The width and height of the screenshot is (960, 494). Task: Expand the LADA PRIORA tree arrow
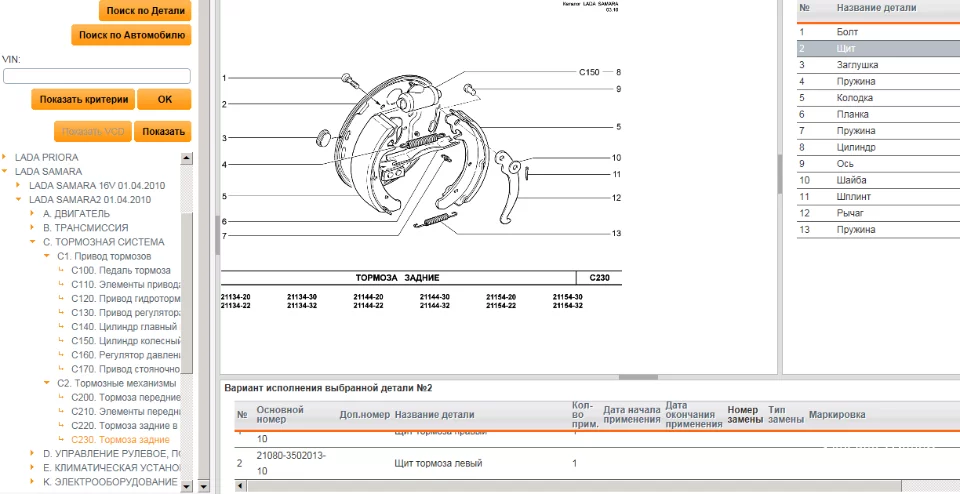click(5, 157)
